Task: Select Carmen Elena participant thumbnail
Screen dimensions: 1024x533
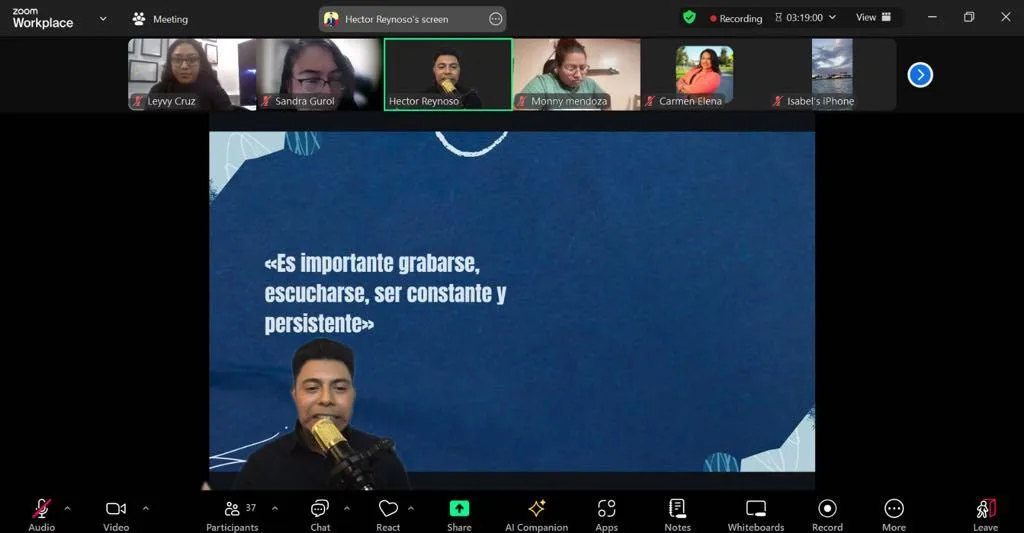Action: coord(705,74)
